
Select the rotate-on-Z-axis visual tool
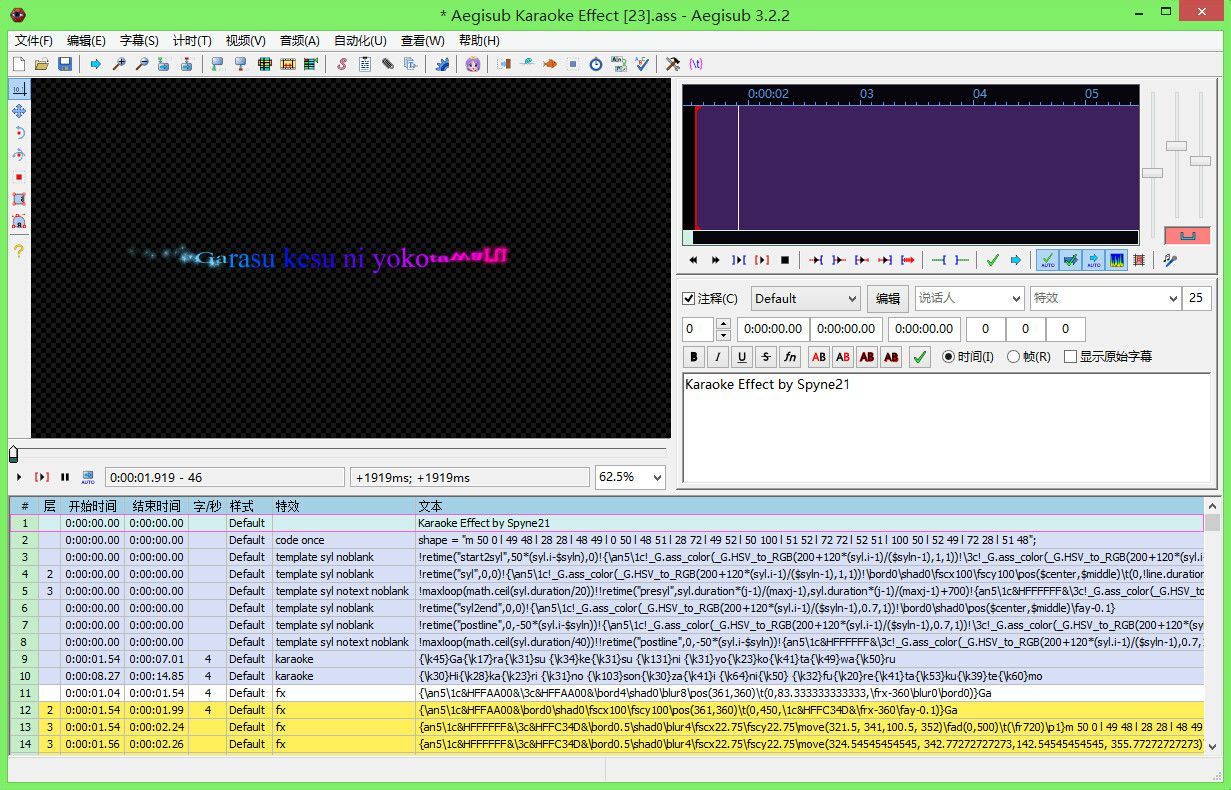[18, 133]
